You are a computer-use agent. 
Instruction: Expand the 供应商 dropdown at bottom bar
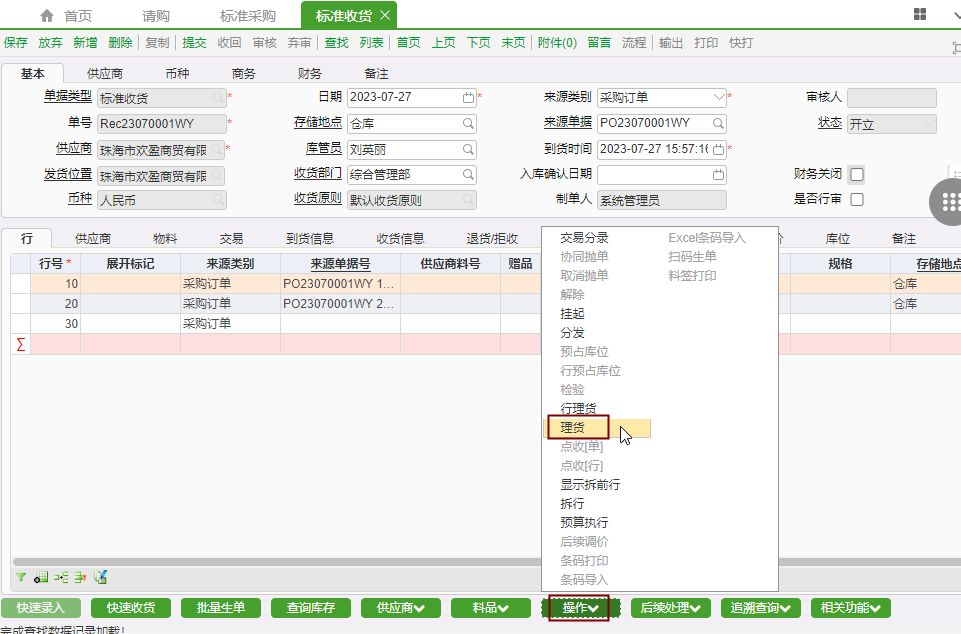(x=401, y=608)
